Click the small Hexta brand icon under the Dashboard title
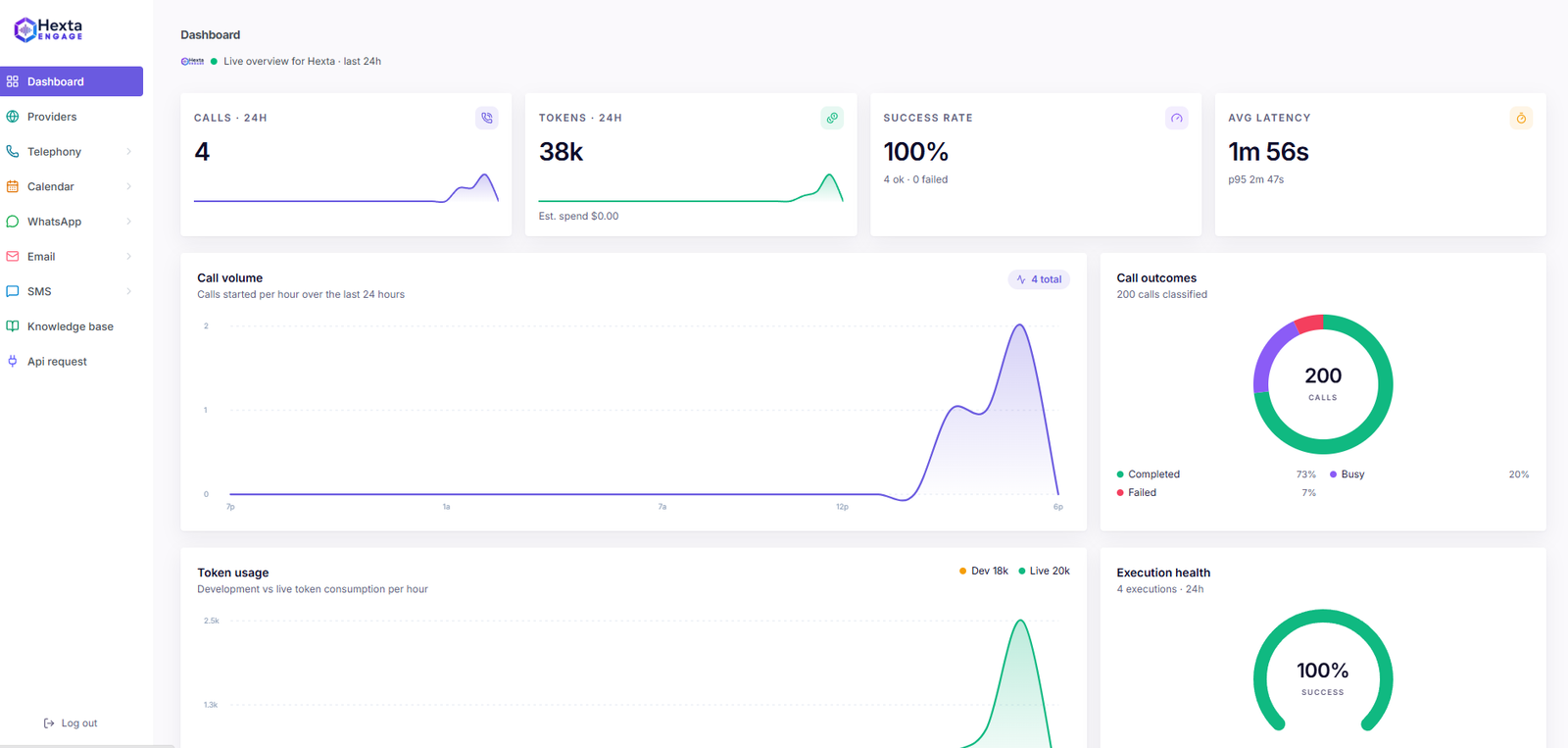Screen dimensions: 1568x748 tap(192, 61)
